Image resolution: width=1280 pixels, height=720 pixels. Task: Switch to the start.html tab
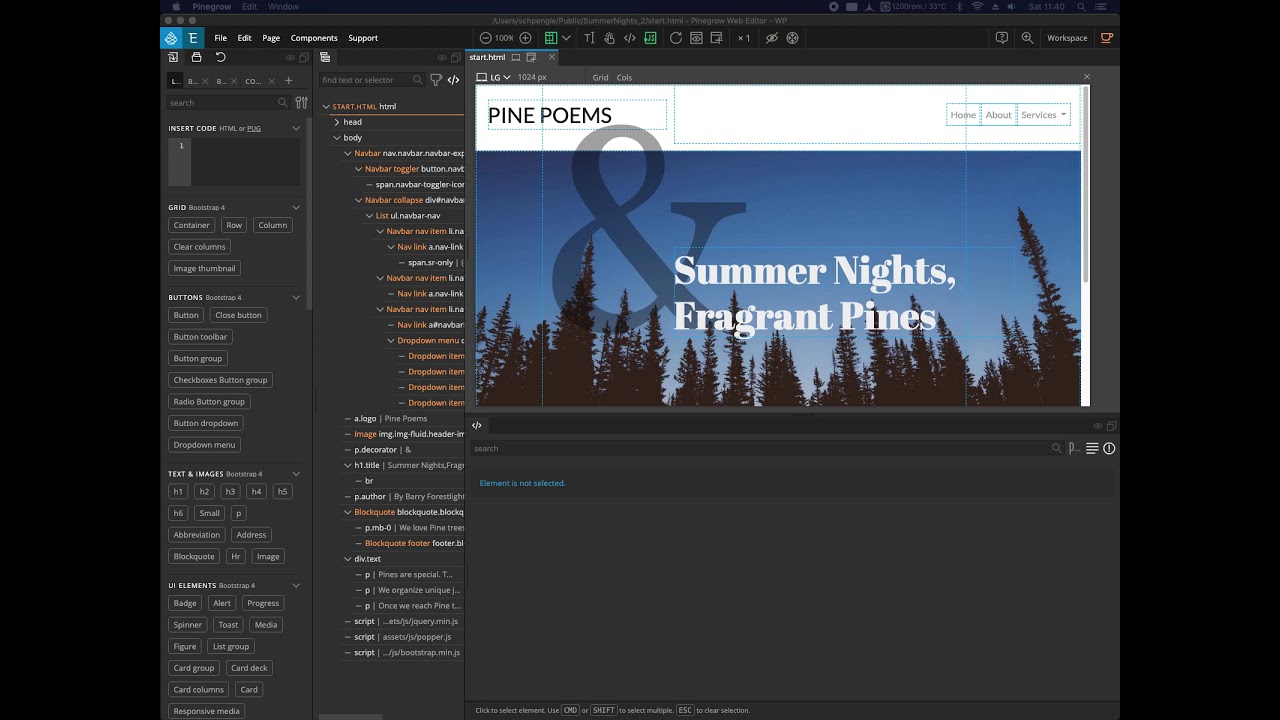pos(488,57)
